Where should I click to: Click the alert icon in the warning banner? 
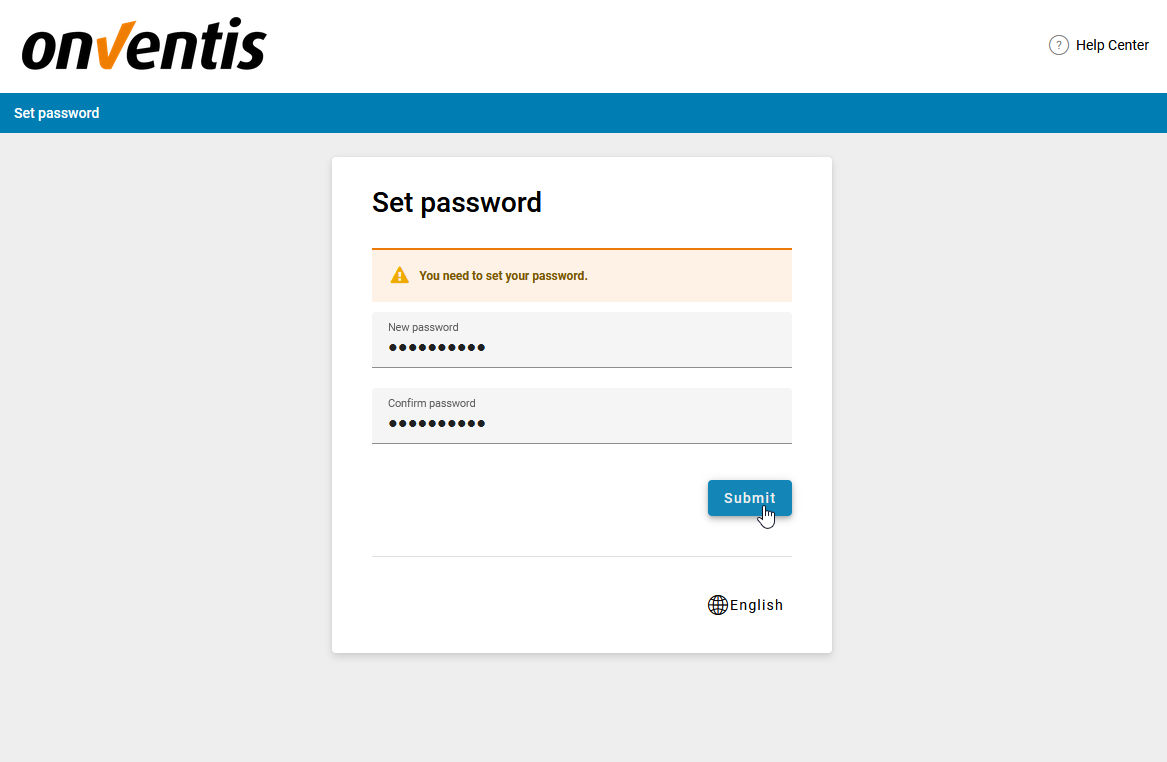[400, 274]
